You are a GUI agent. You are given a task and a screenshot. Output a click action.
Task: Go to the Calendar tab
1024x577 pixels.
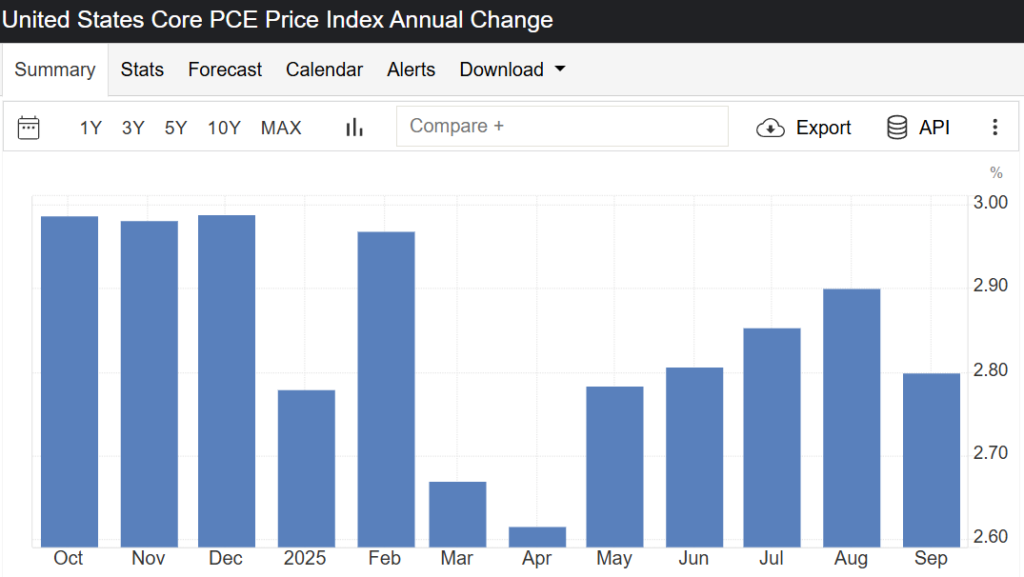(x=324, y=69)
